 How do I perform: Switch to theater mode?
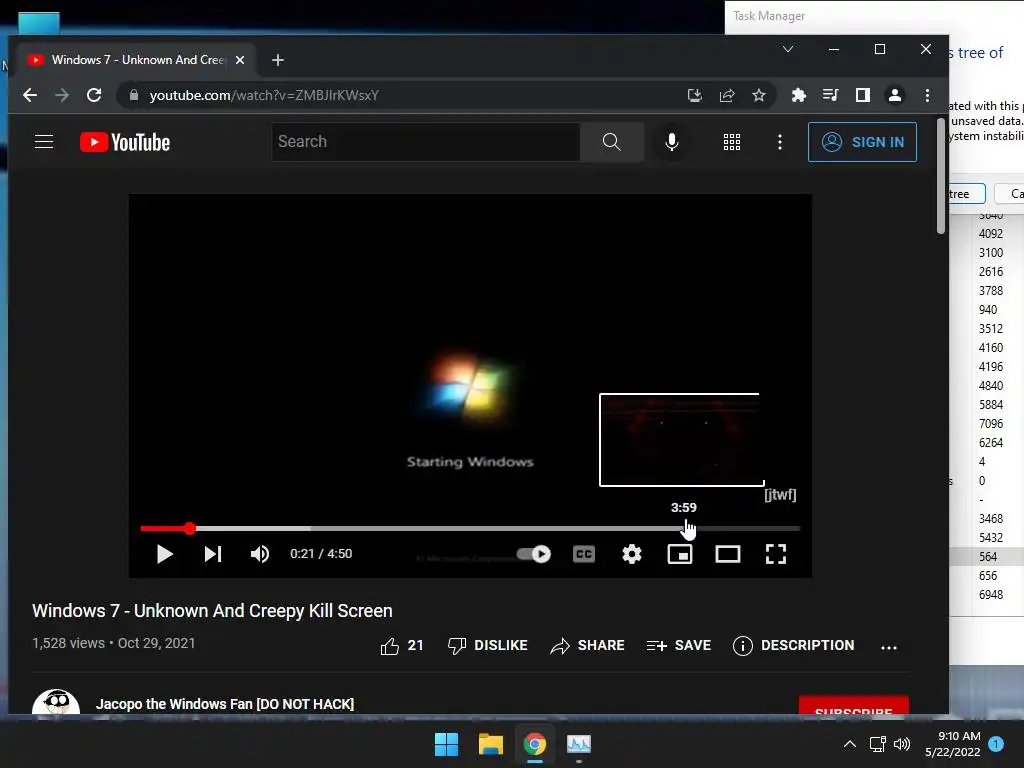[x=728, y=554]
